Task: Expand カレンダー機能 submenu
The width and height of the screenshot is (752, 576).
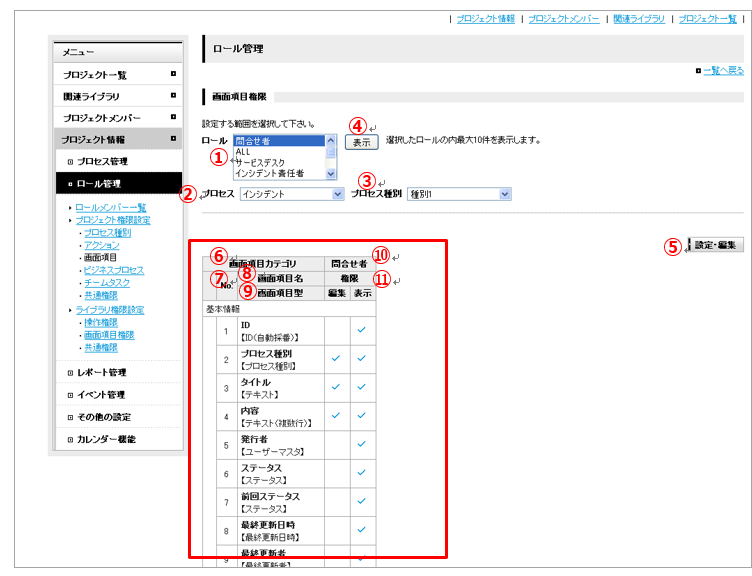Action: [118, 439]
